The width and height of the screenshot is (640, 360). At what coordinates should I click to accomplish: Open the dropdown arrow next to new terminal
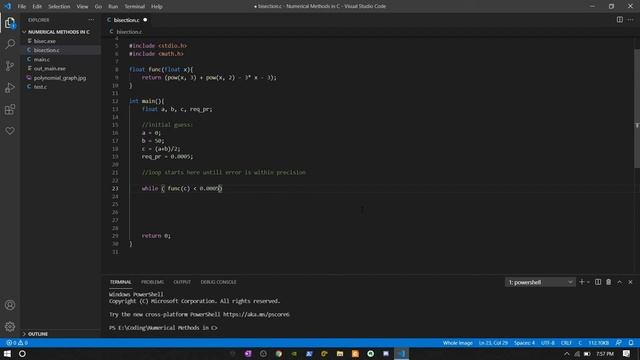pos(588,282)
